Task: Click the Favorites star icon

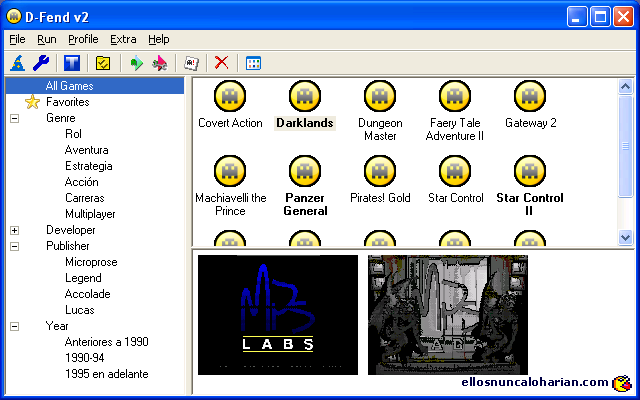Action: tap(32, 102)
